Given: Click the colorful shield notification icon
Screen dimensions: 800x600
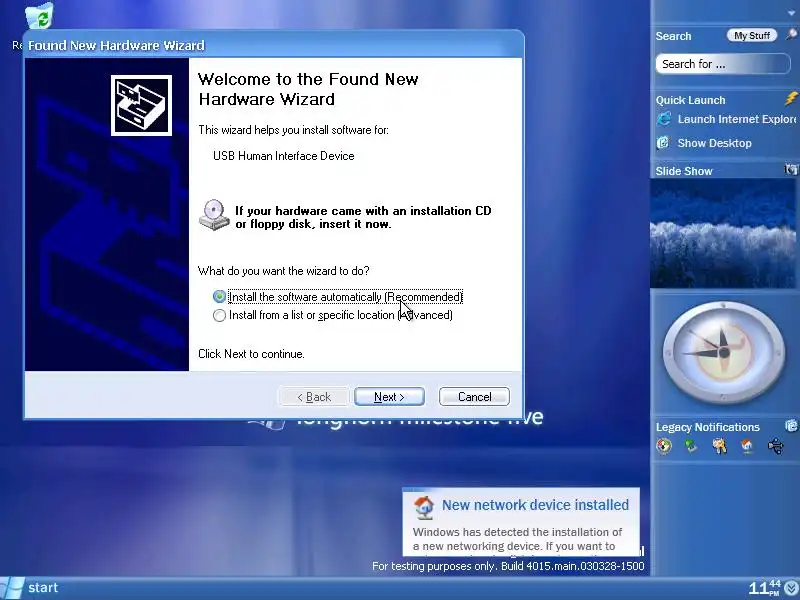Looking at the screenshot, I should point(664,446).
